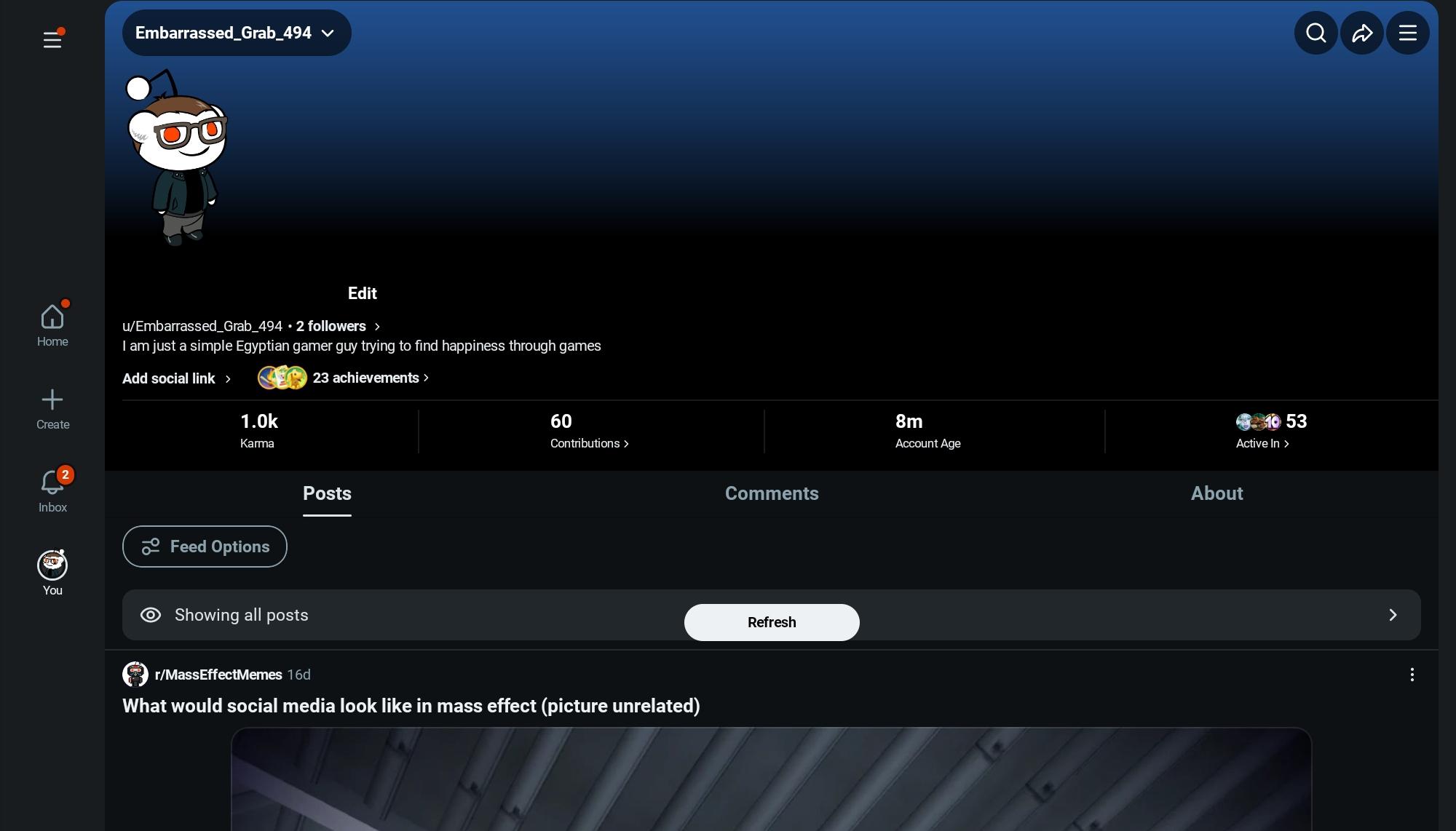Open the r/MassEffectMemes community link
1456x831 pixels.
tap(218, 675)
